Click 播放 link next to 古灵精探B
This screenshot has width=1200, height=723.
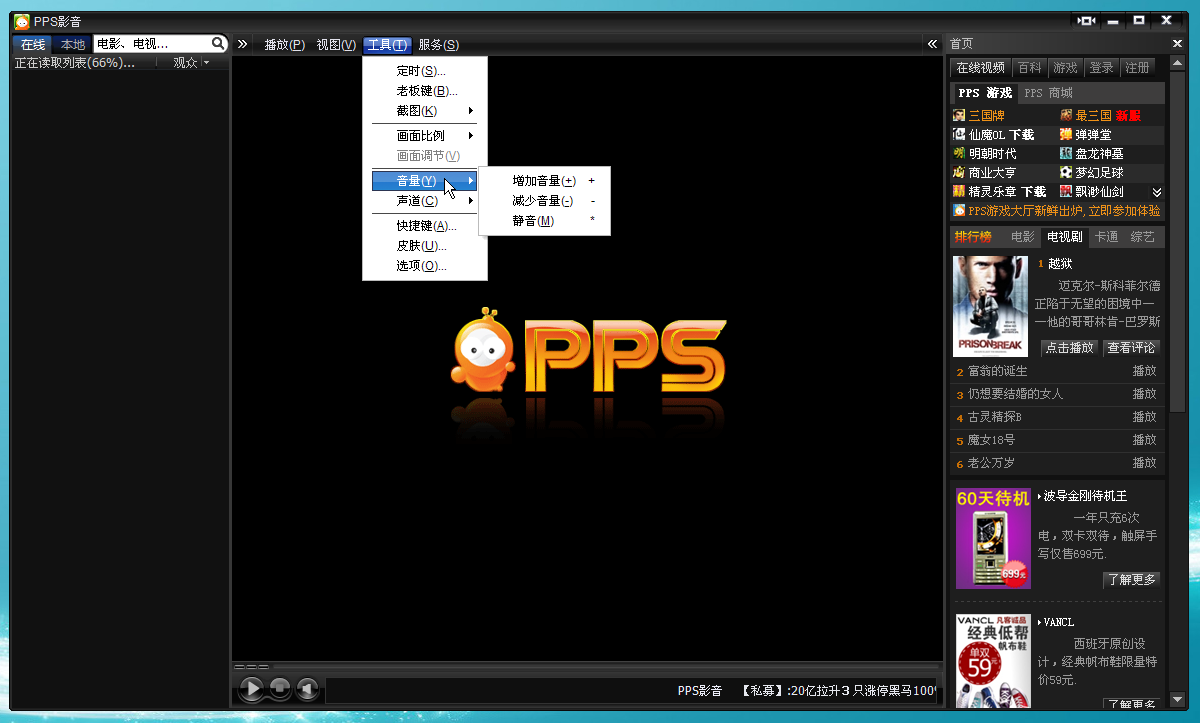click(x=1144, y=417)
